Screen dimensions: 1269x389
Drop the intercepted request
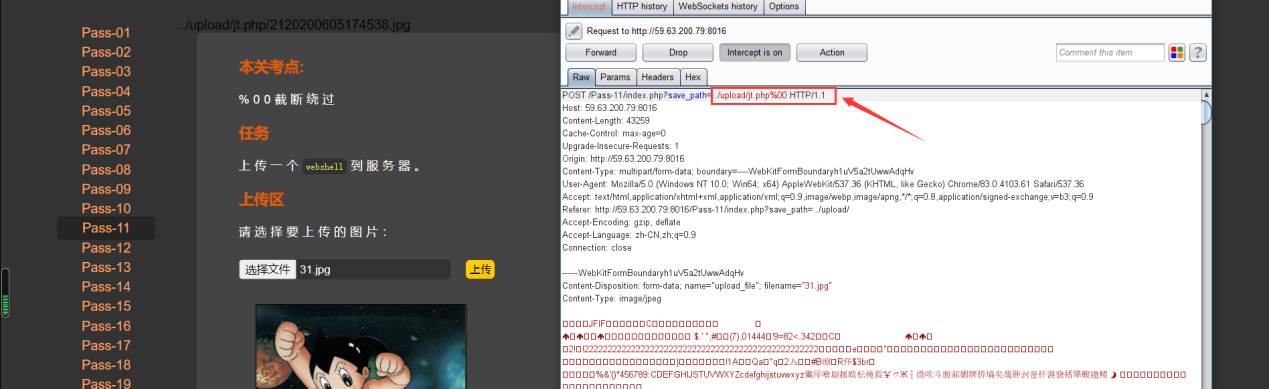coord(678,52)
